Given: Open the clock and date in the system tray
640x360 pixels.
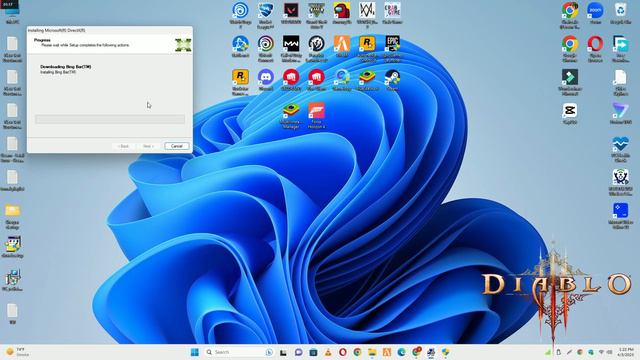Looking at the screenshot, I should point(626,352).
